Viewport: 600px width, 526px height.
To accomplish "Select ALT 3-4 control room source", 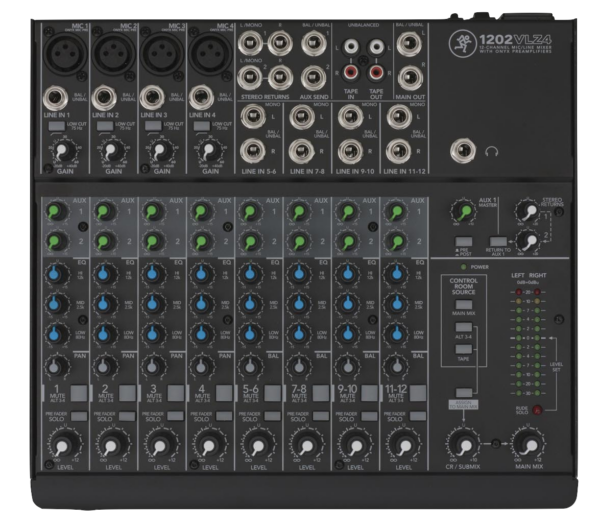I will pos(463,327).
